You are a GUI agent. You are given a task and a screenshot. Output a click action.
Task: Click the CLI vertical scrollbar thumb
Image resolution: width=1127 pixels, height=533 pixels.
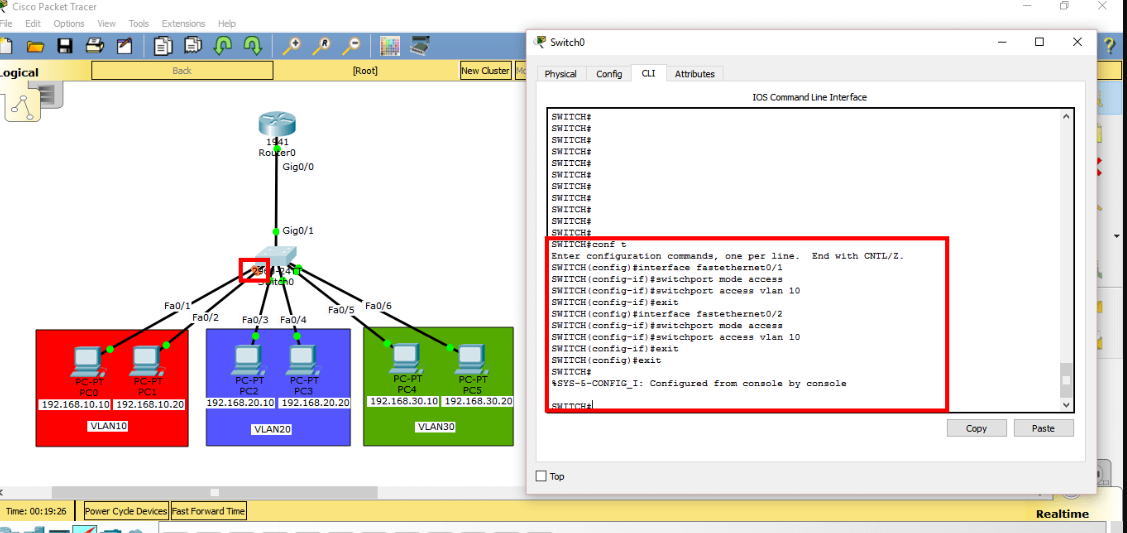pyautogui.click(x=1066, y=380)
